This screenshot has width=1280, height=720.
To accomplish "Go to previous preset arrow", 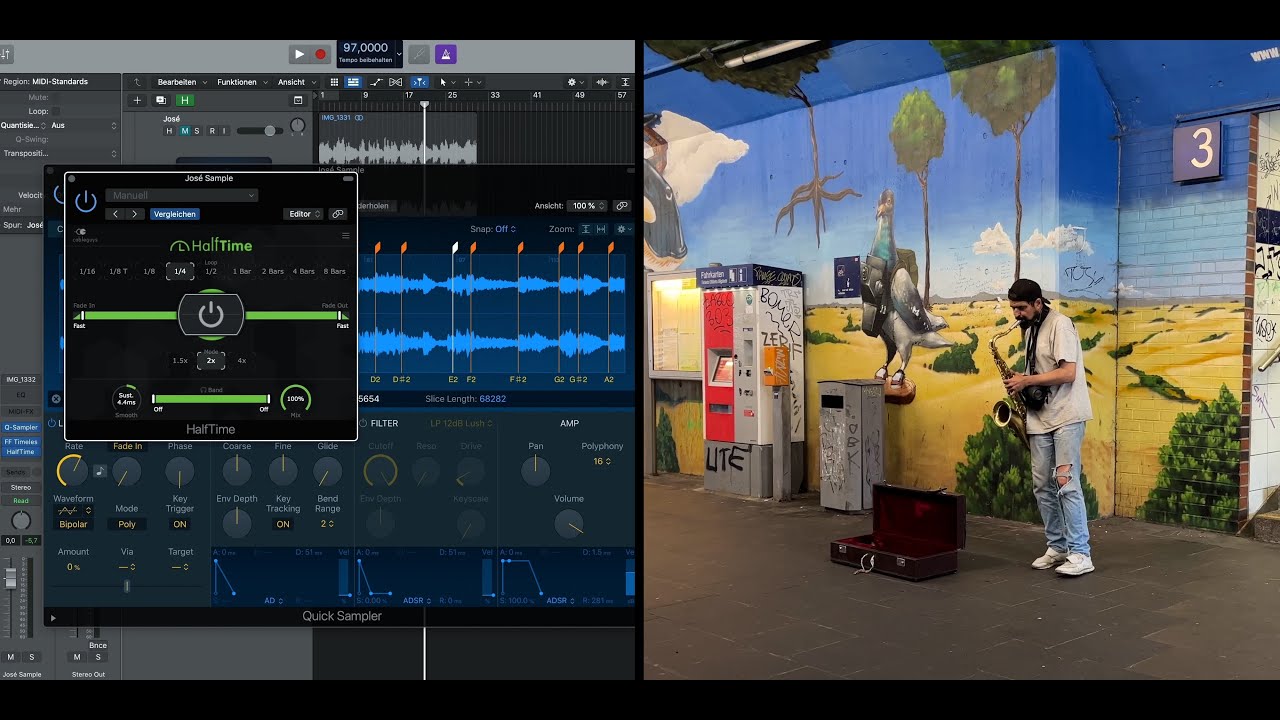I will (116, 214).
